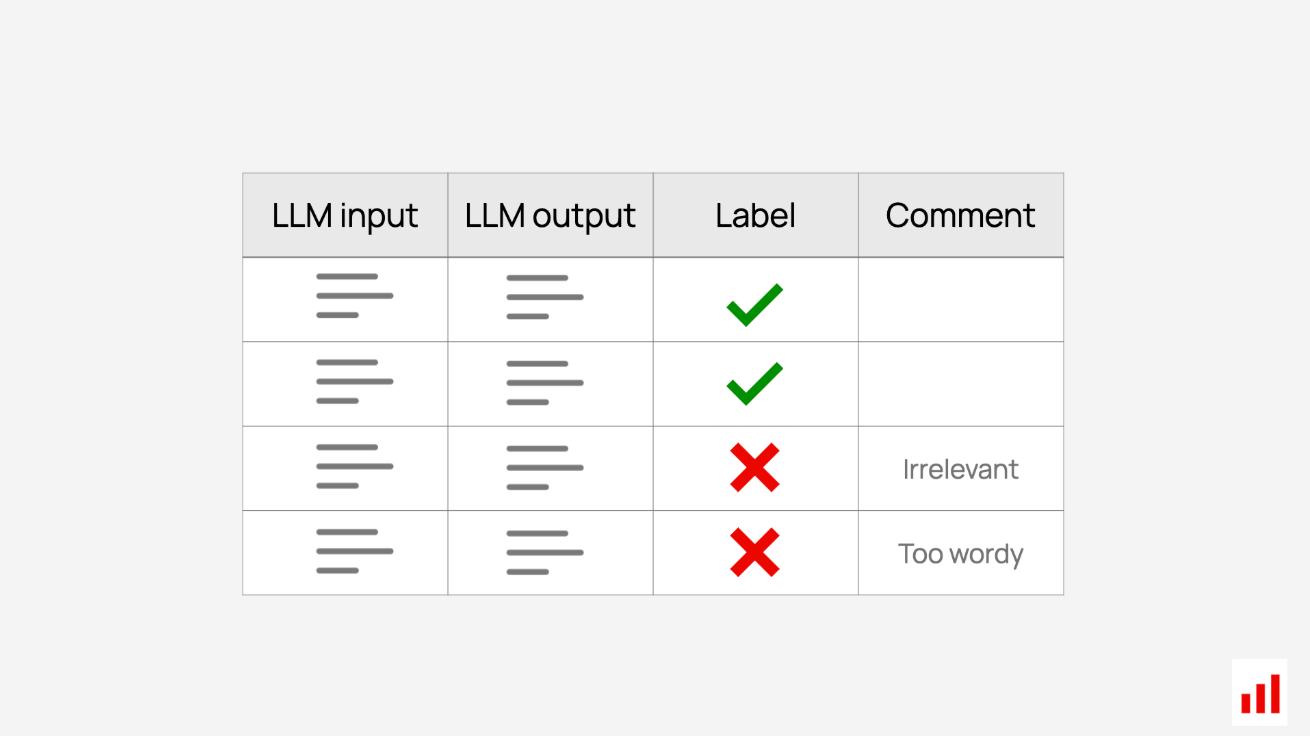Click the Too wordy comment text

(x=961, y=554)
